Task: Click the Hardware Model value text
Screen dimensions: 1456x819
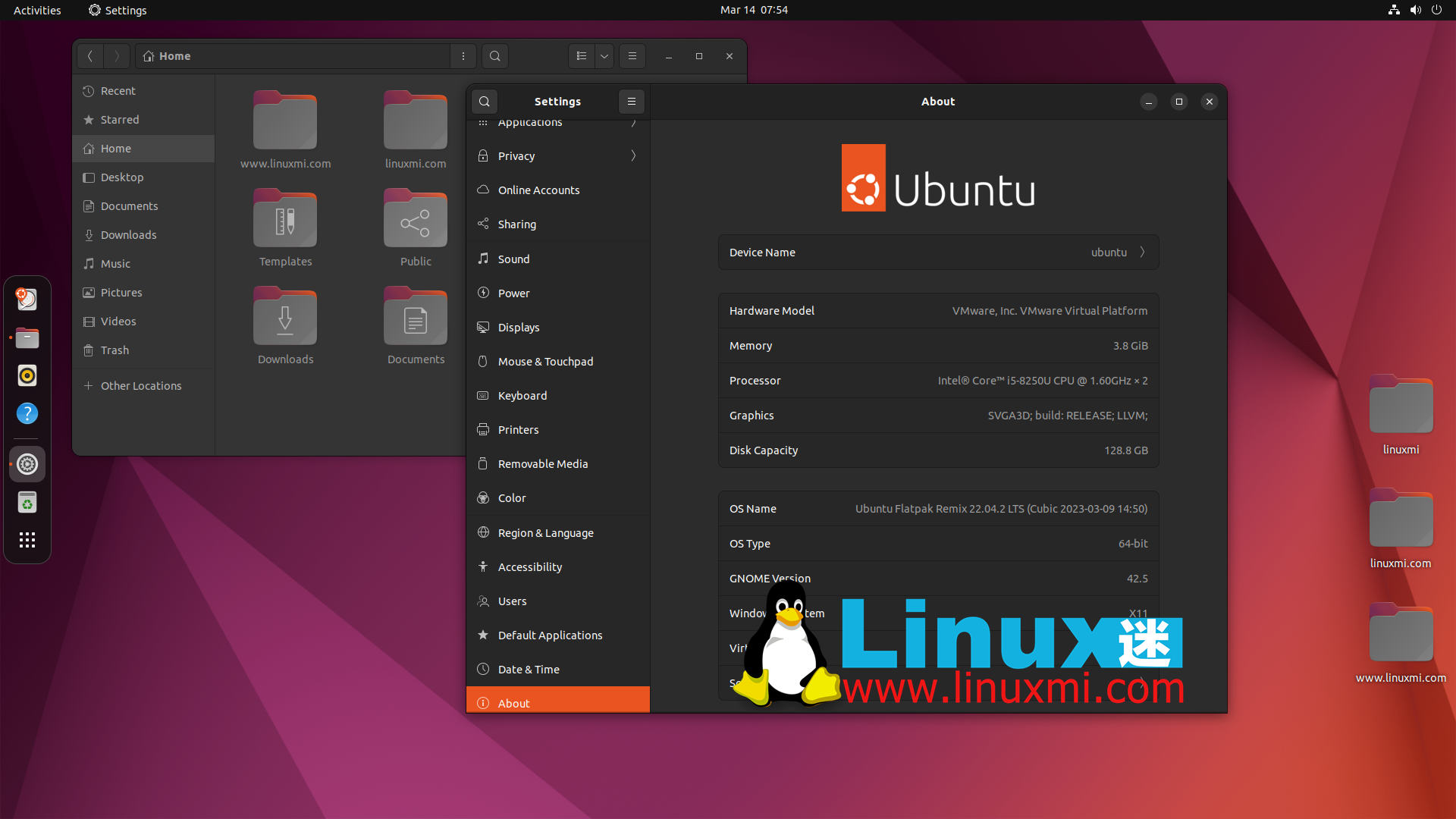Action: (x=1050, y=311)
